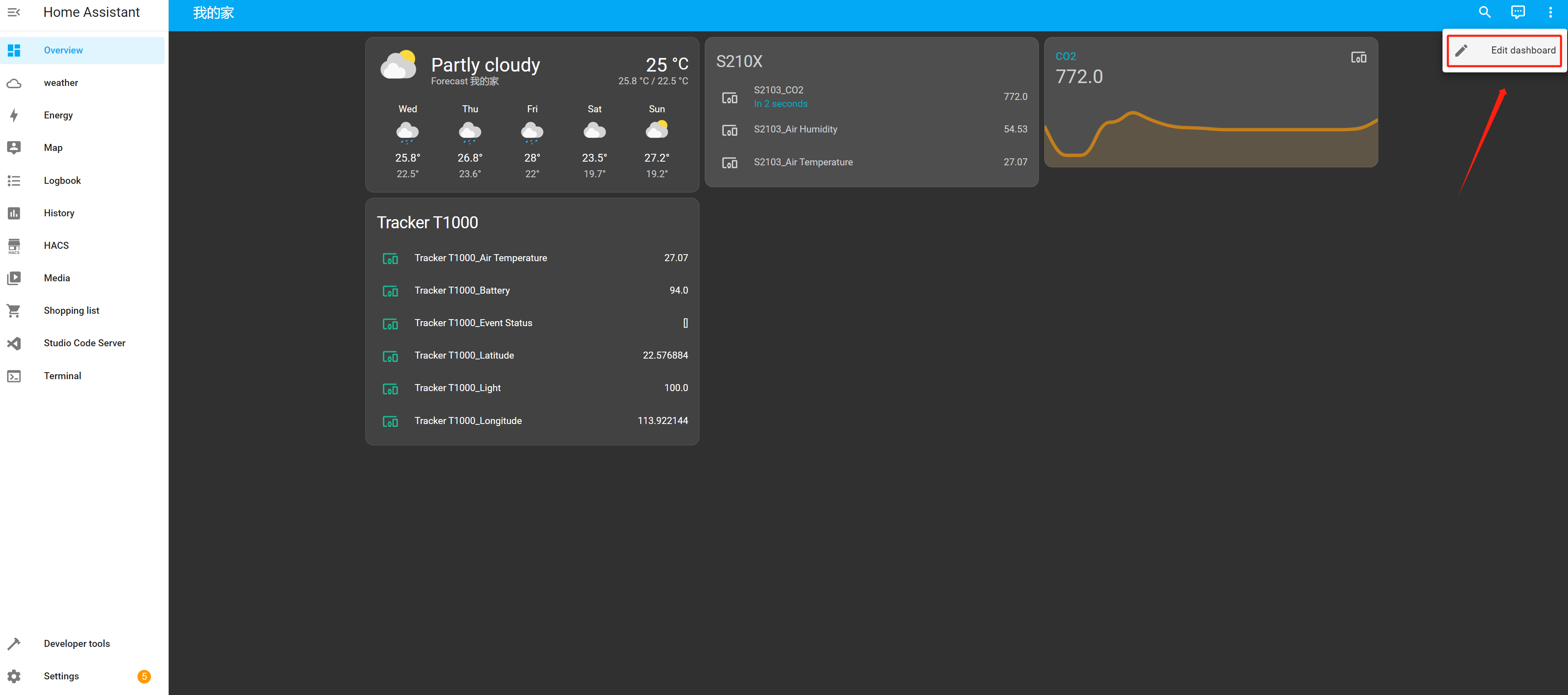Open Settings in the sidebar
This screenshot has width=1568, height=695.
[x=83, y=676]
